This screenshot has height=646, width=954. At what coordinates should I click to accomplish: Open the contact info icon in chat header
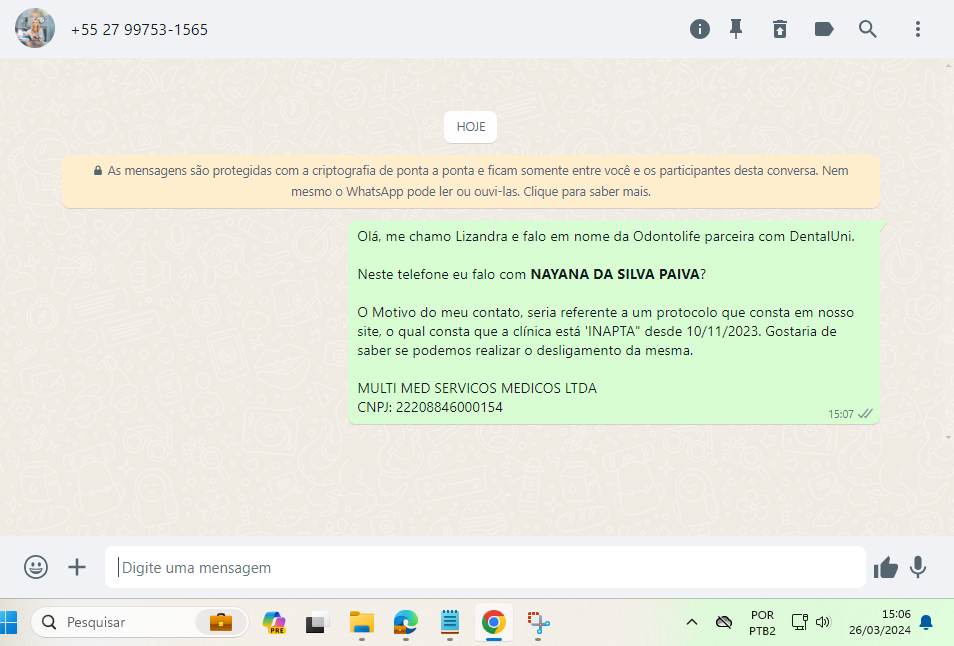coord(700,29)
